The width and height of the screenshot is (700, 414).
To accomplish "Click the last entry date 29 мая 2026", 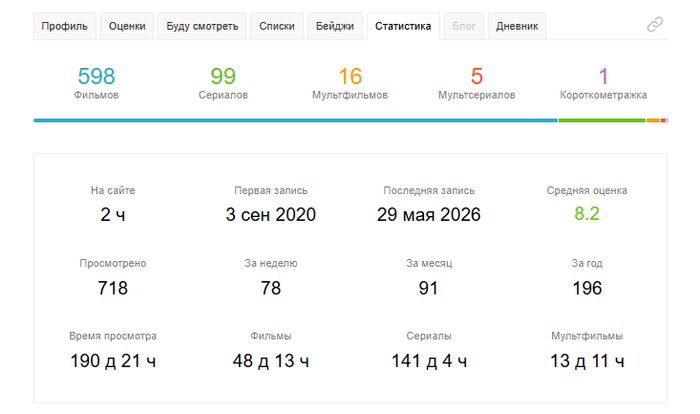I will (429, 215).
